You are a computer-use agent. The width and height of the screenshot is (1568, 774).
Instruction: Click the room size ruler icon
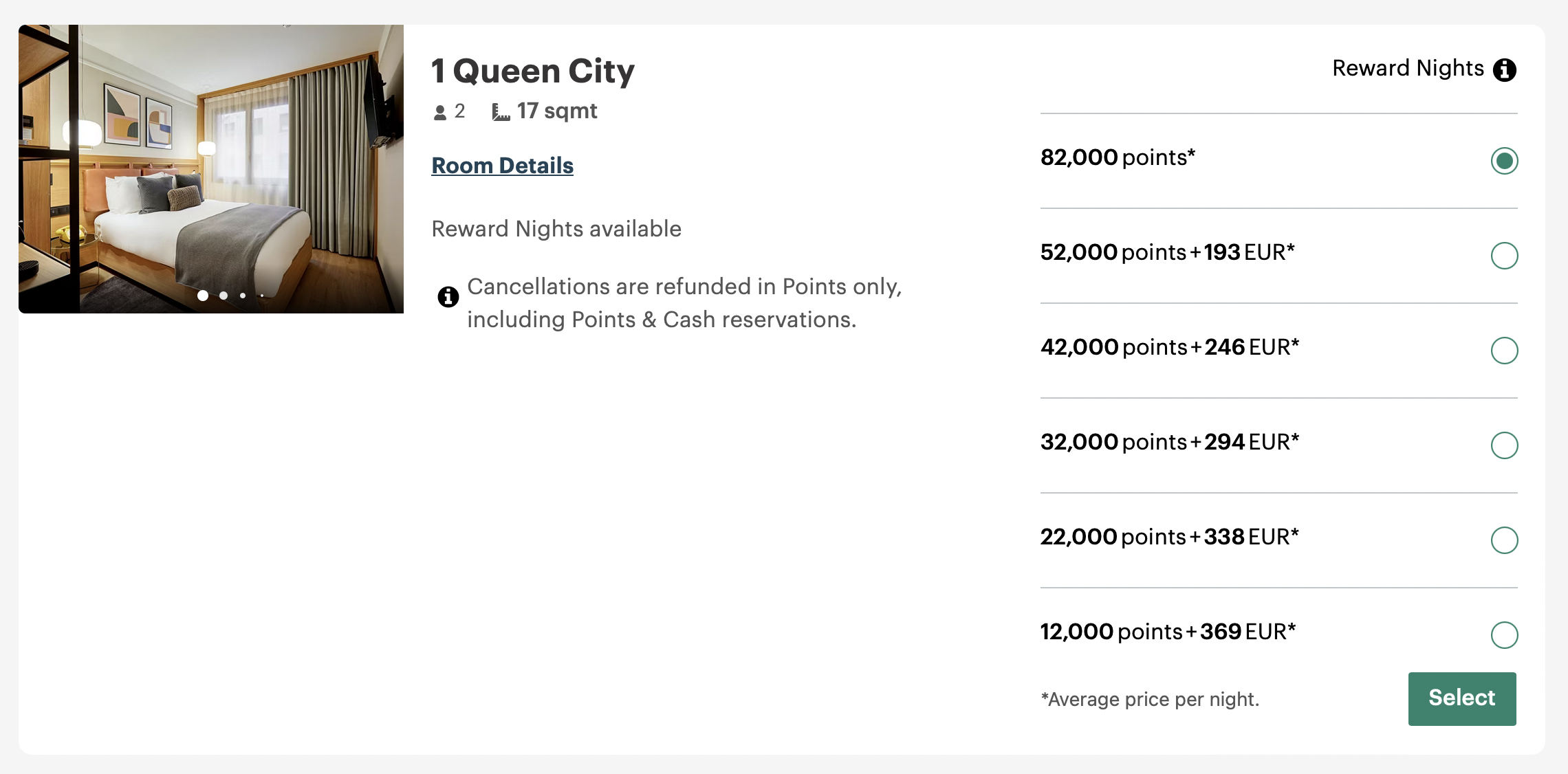click(x=501, y=112)
